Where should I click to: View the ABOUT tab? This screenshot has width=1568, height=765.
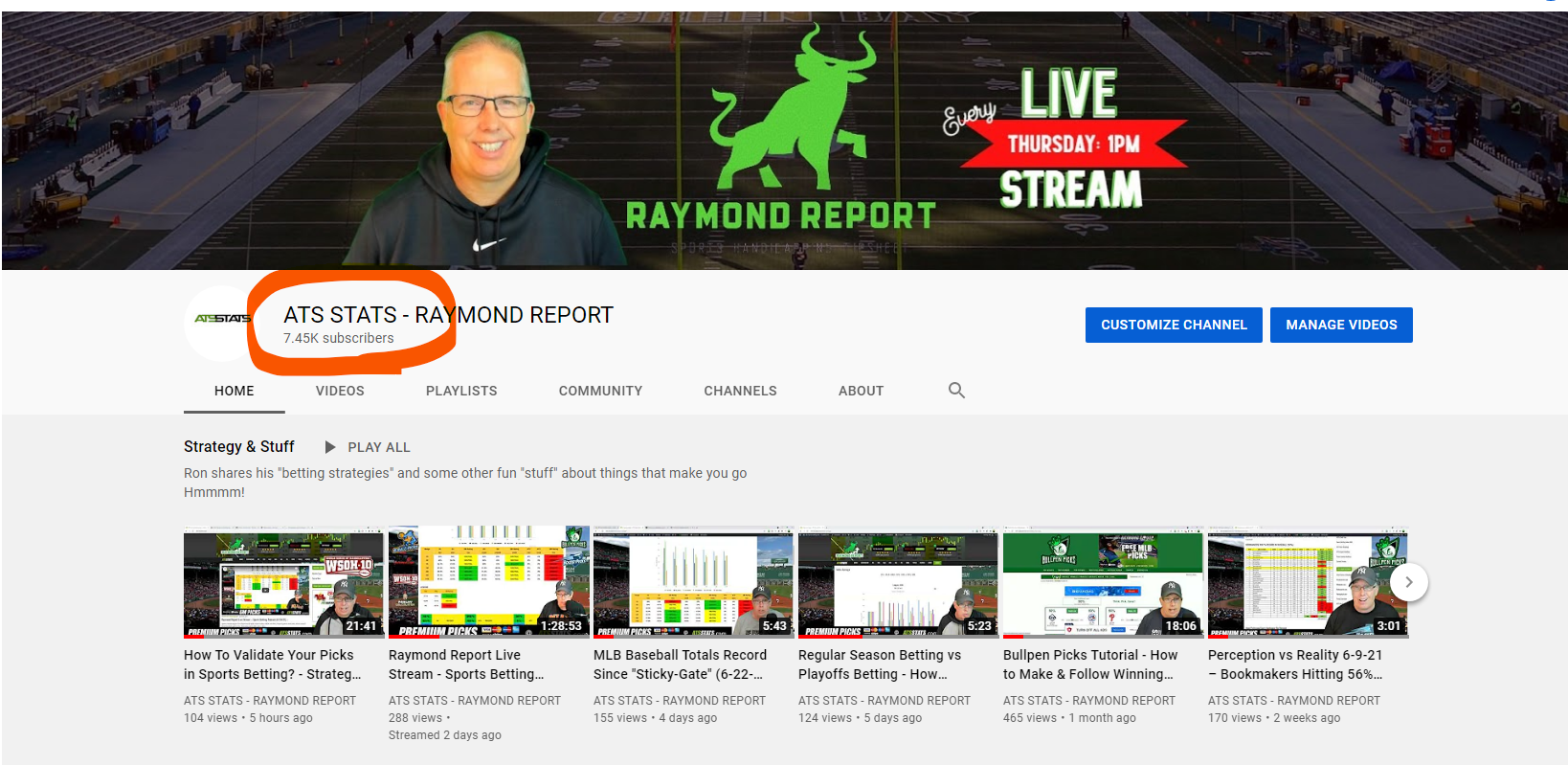(861, 391)
